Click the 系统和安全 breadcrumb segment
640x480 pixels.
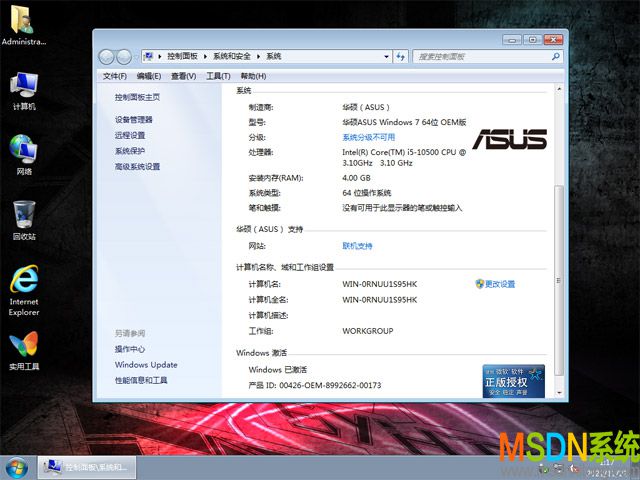coord(232,56)
